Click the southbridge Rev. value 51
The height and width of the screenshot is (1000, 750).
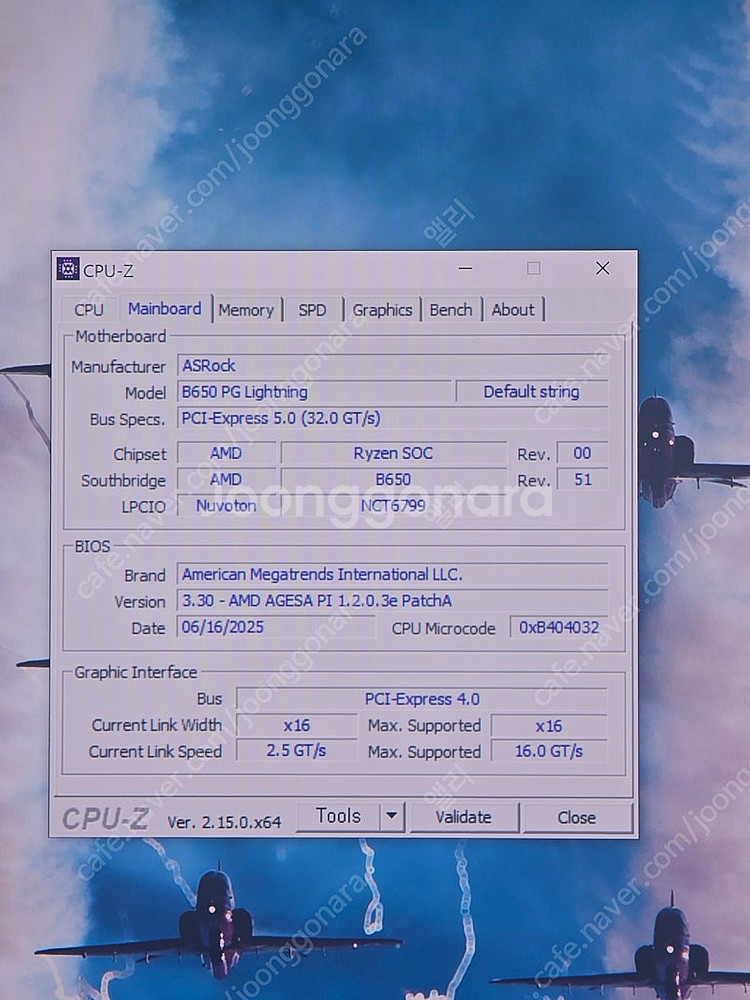click(x=582, y=480)
